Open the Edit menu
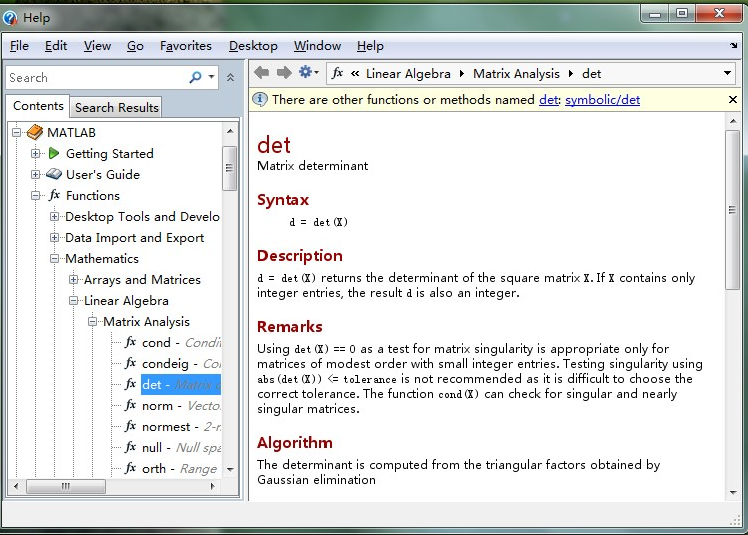The width and height of the screenshot is (748, 535). click(x=56, y=46)
